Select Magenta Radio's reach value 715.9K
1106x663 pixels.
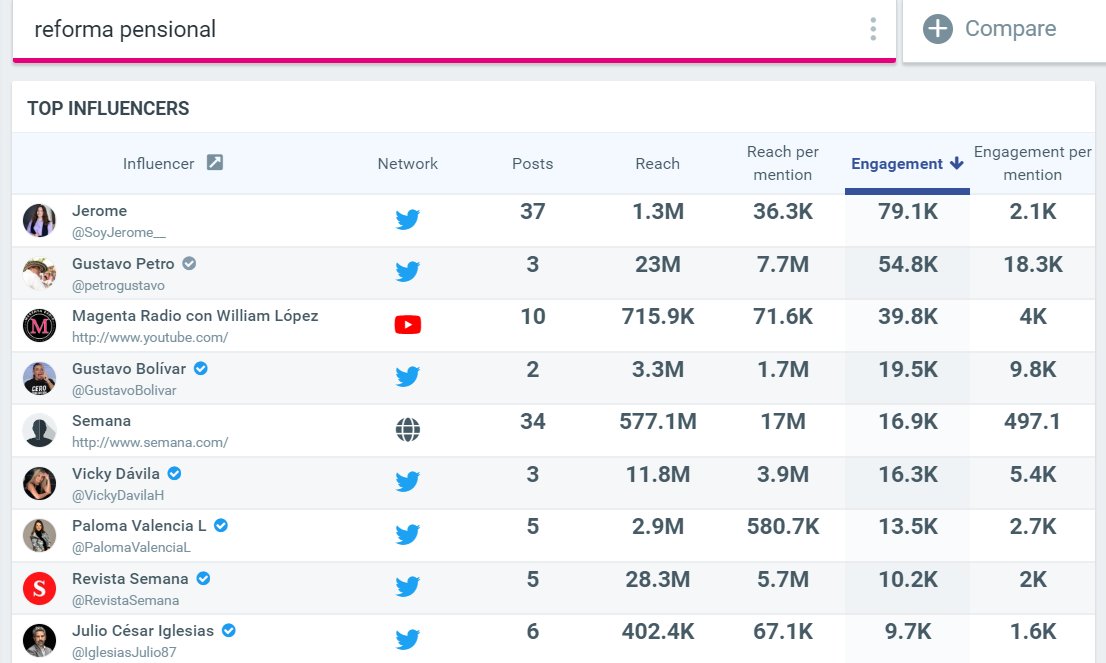coord(657,317)
